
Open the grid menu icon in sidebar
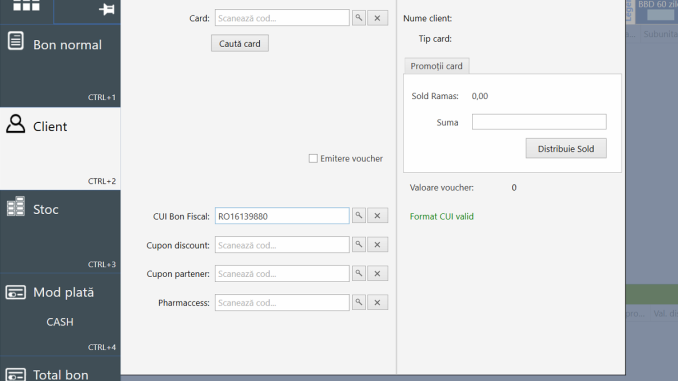(x=26, y=6)
